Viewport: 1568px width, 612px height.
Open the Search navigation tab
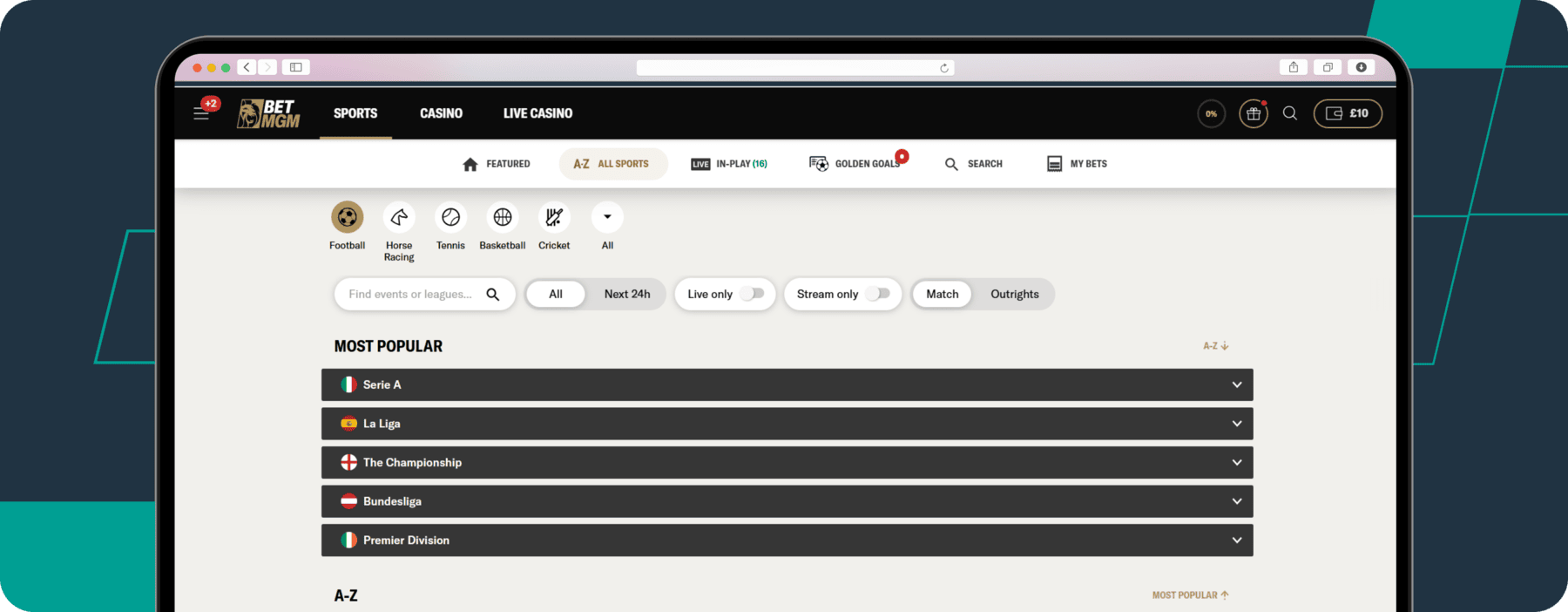[x=974, y=164]
